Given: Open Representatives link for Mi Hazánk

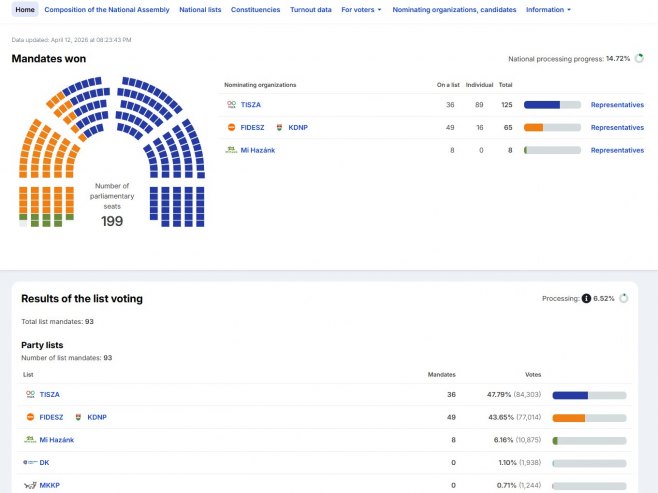Looking at the screenshot, I should coord(617,150).
